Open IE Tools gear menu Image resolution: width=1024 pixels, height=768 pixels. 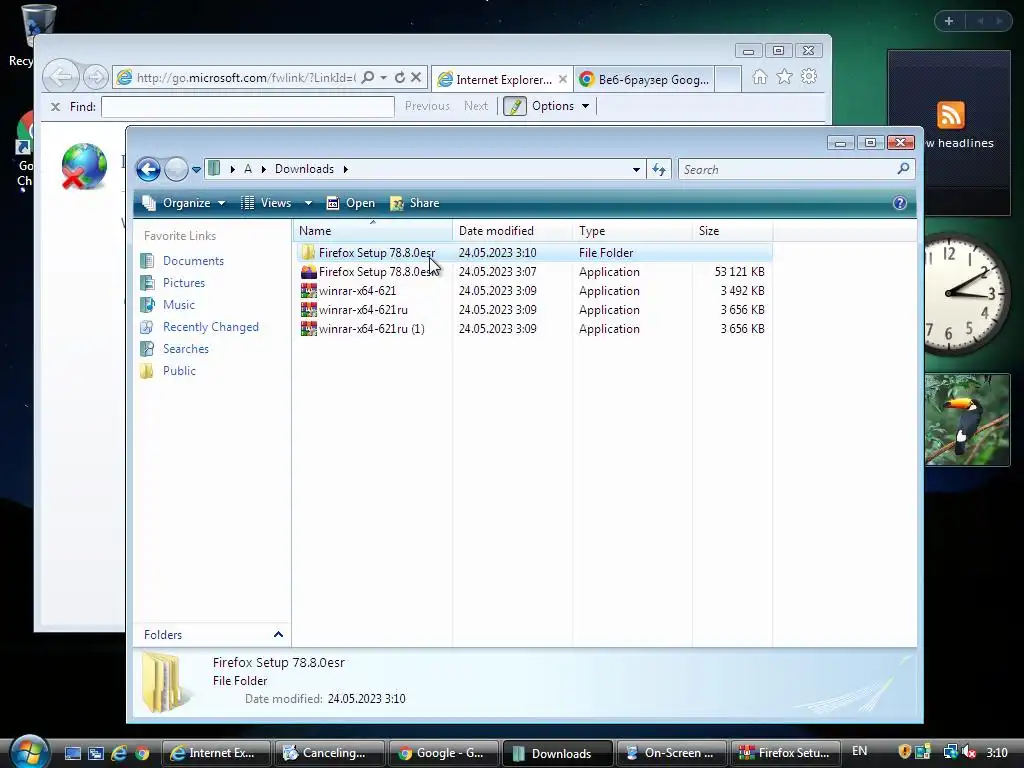809,77
